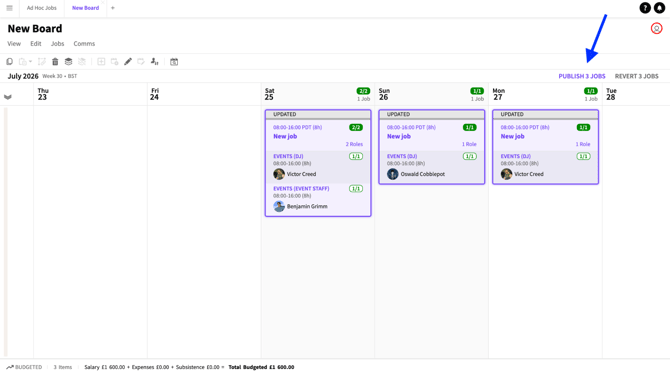670x375 pixels.
Task: Collapse rows with the double-chevron icon
Action: click(x=8, y=97)
